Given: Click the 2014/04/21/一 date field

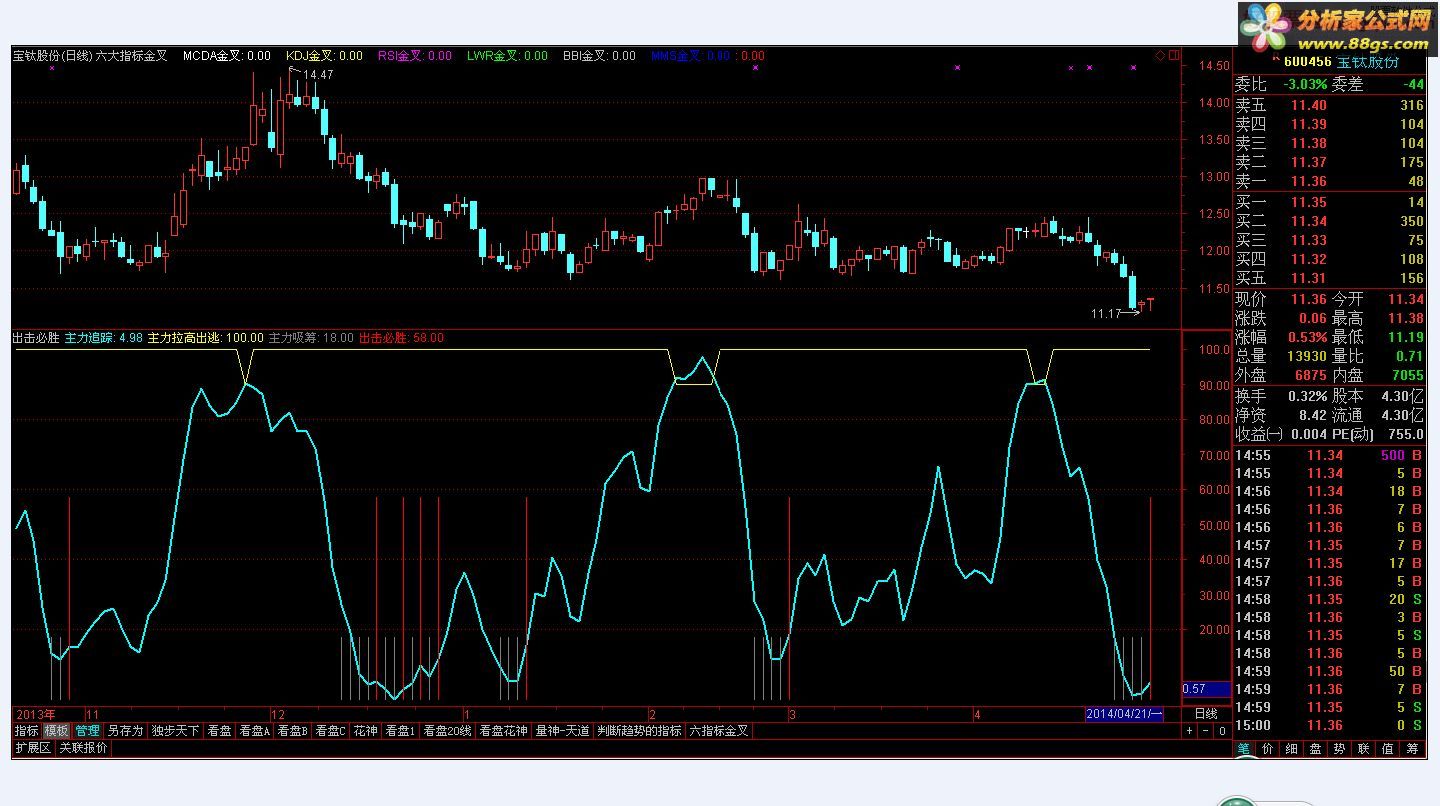Looking at the screenshot, I should pyautogui.click(x=1124, y=714).
